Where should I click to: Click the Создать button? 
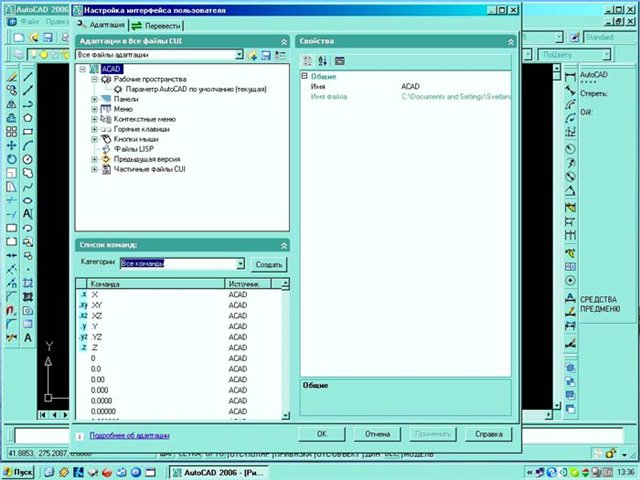pos(269,264)
